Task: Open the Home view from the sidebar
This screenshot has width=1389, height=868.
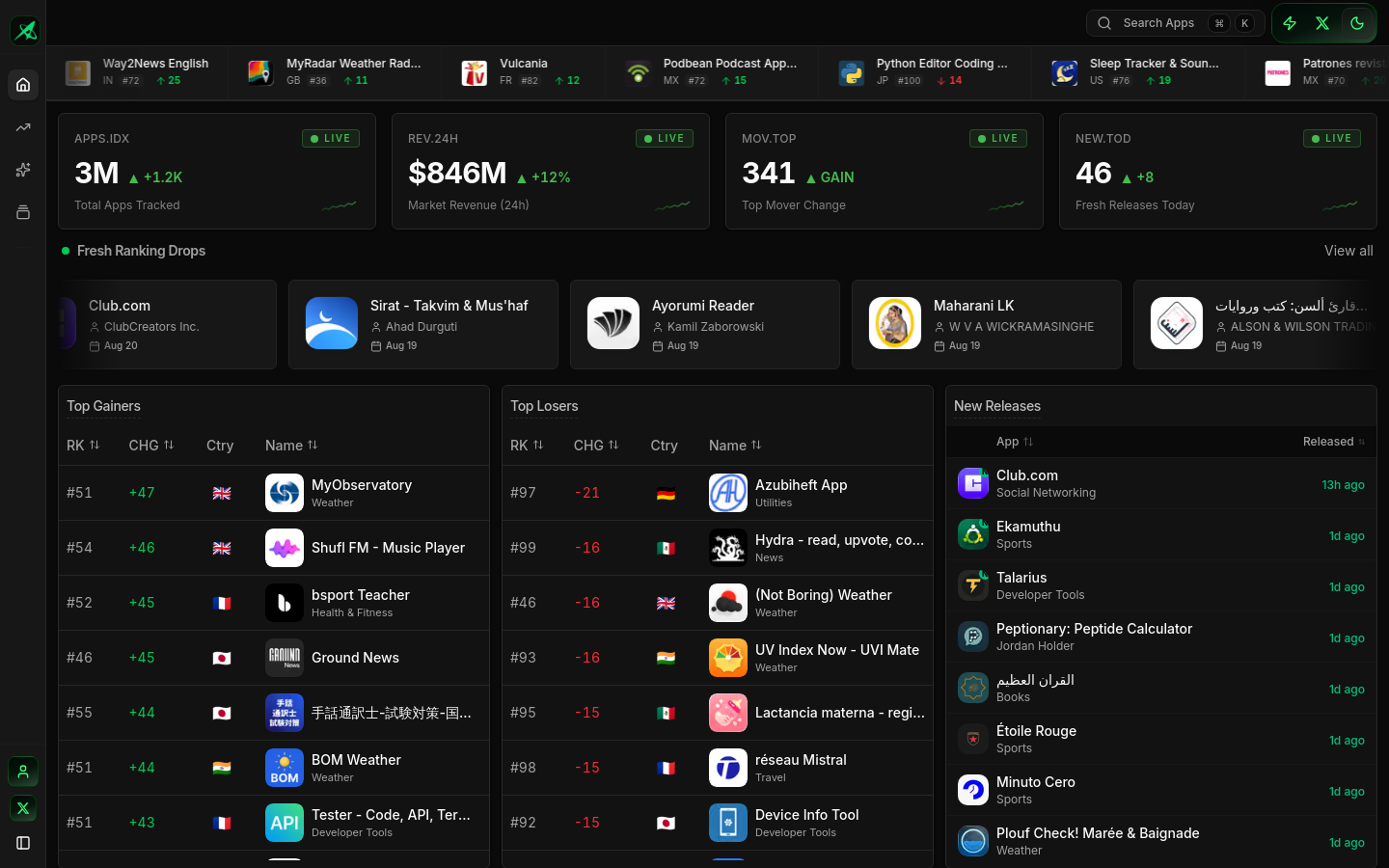Action: pos(23,85)
